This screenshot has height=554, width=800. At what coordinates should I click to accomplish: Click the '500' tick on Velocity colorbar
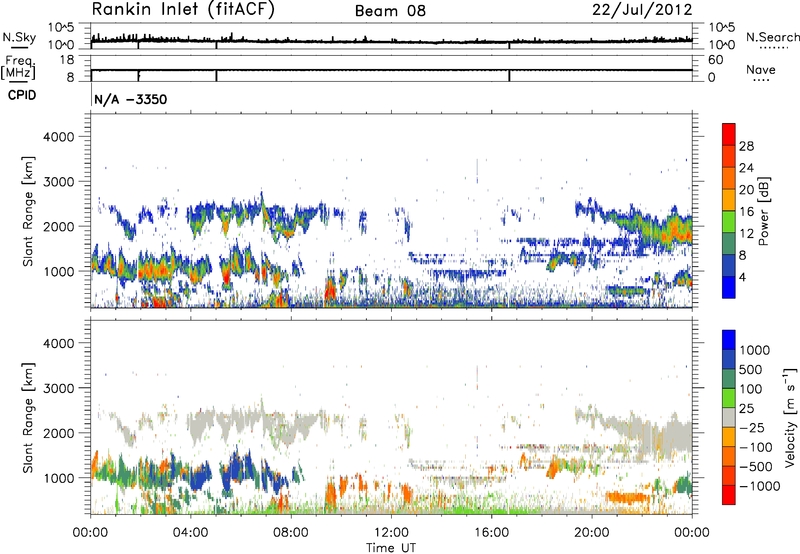pos(753,369)
